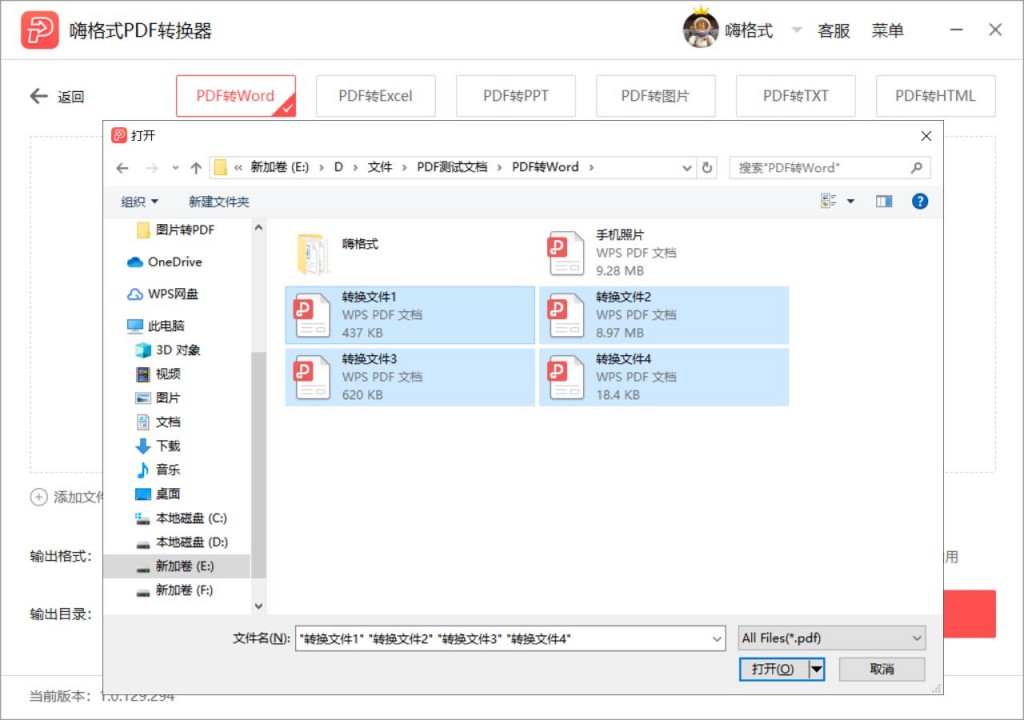This screenshot has height=720, width=1024.
Task: Open 图片转PDF folder in sidebar
Action: coord(175,230)
